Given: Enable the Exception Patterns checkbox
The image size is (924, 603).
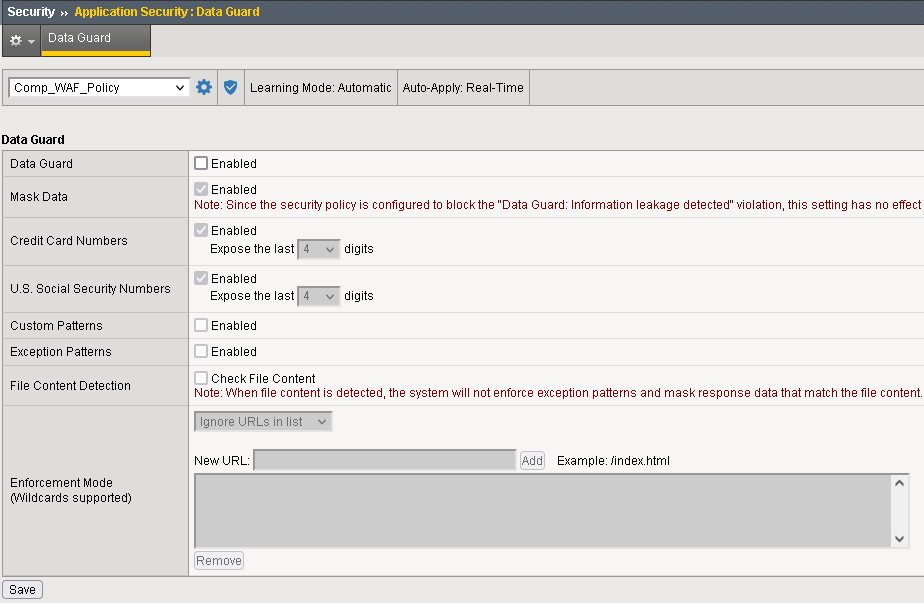Looking at the screenshot, I should tap(201, 351).
